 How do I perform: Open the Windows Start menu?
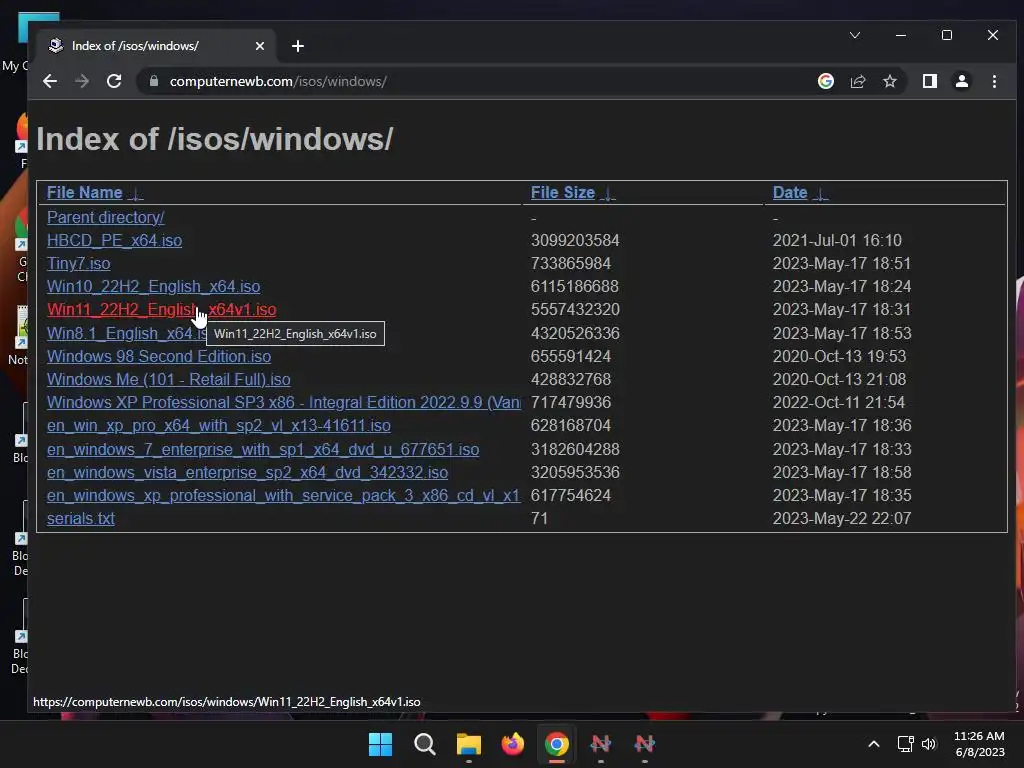pos(380,744)
